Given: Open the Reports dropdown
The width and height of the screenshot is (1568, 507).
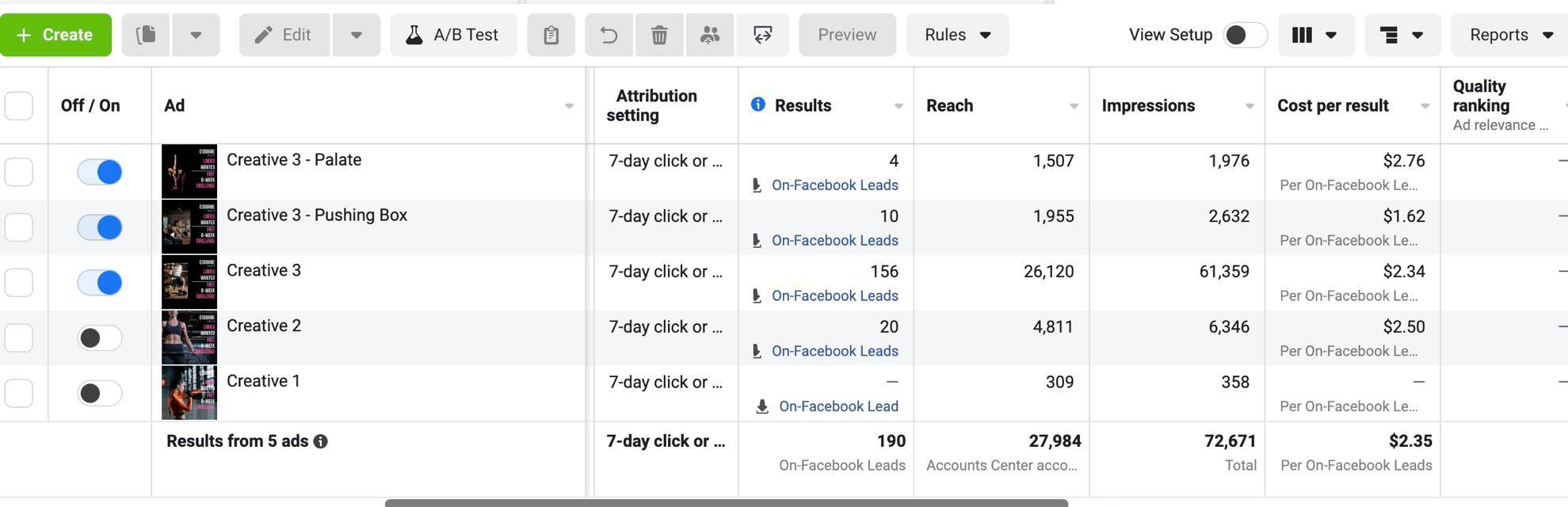Looking at the screenshot, I should [1510, 35].
